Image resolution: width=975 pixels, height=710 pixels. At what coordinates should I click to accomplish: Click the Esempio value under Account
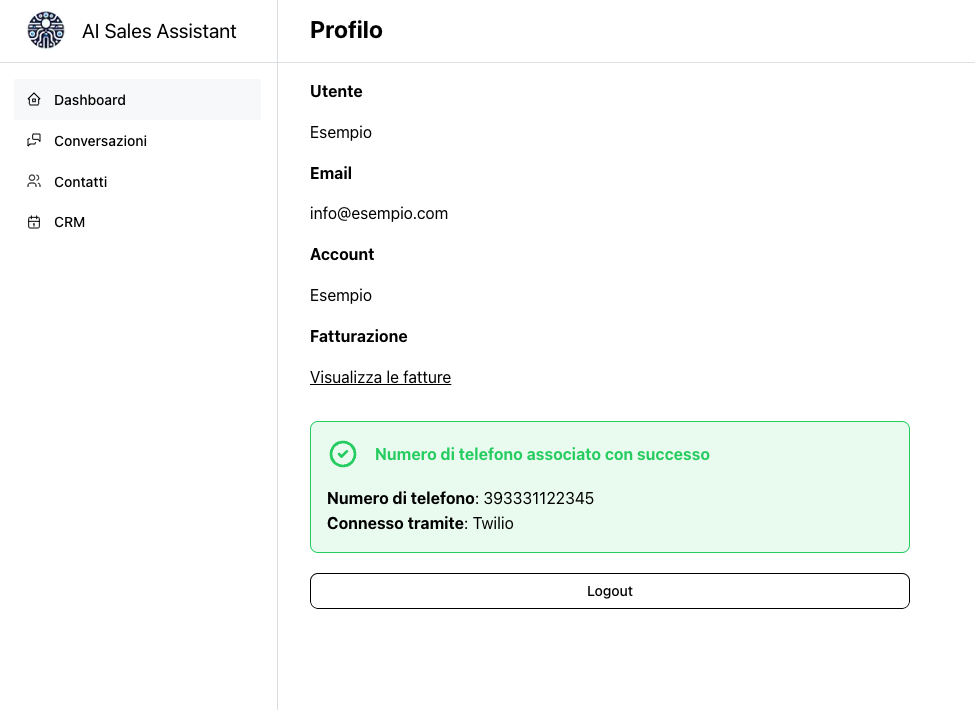[x=341, y=295]
